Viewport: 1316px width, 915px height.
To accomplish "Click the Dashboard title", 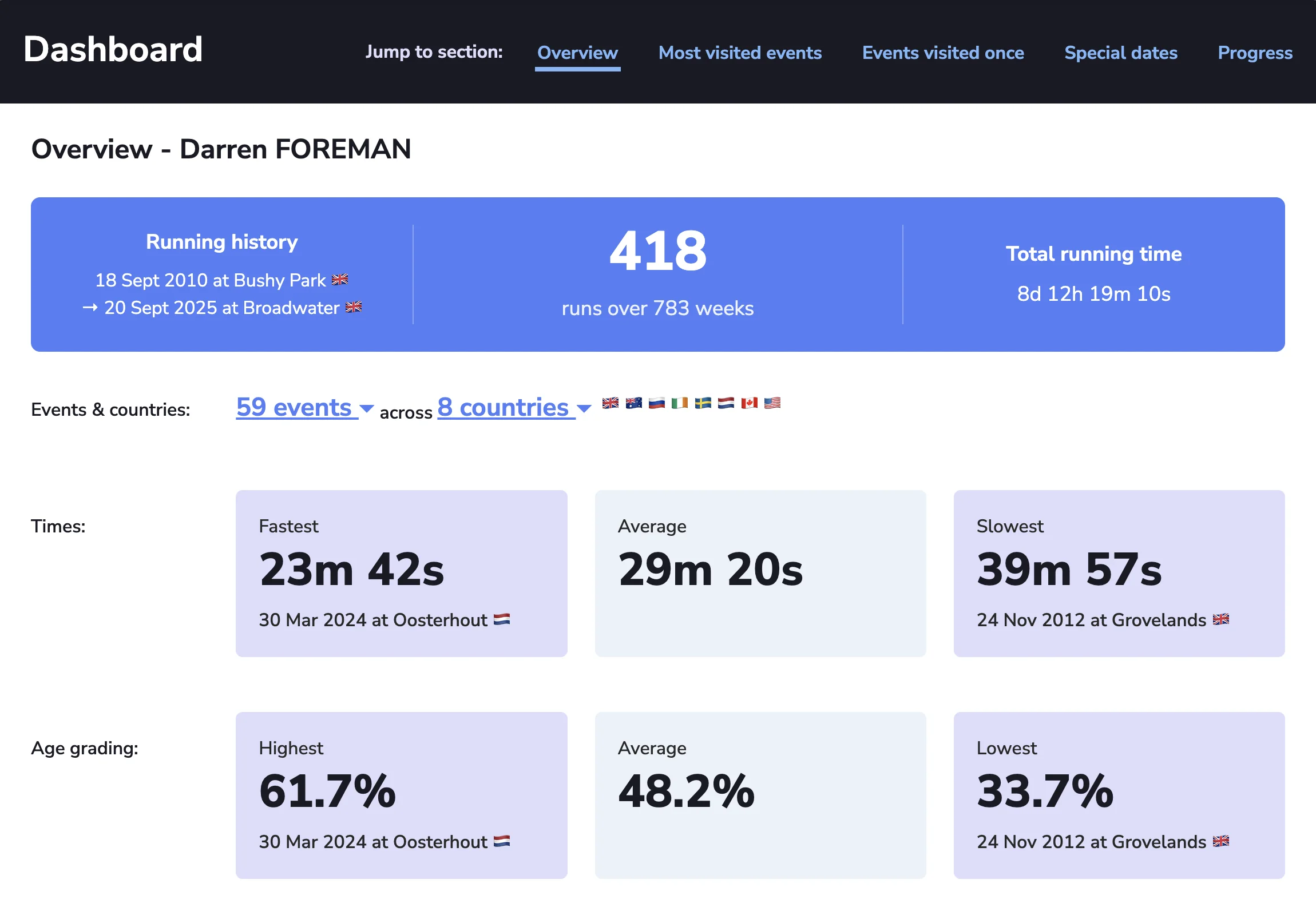I will pos(112,49).
